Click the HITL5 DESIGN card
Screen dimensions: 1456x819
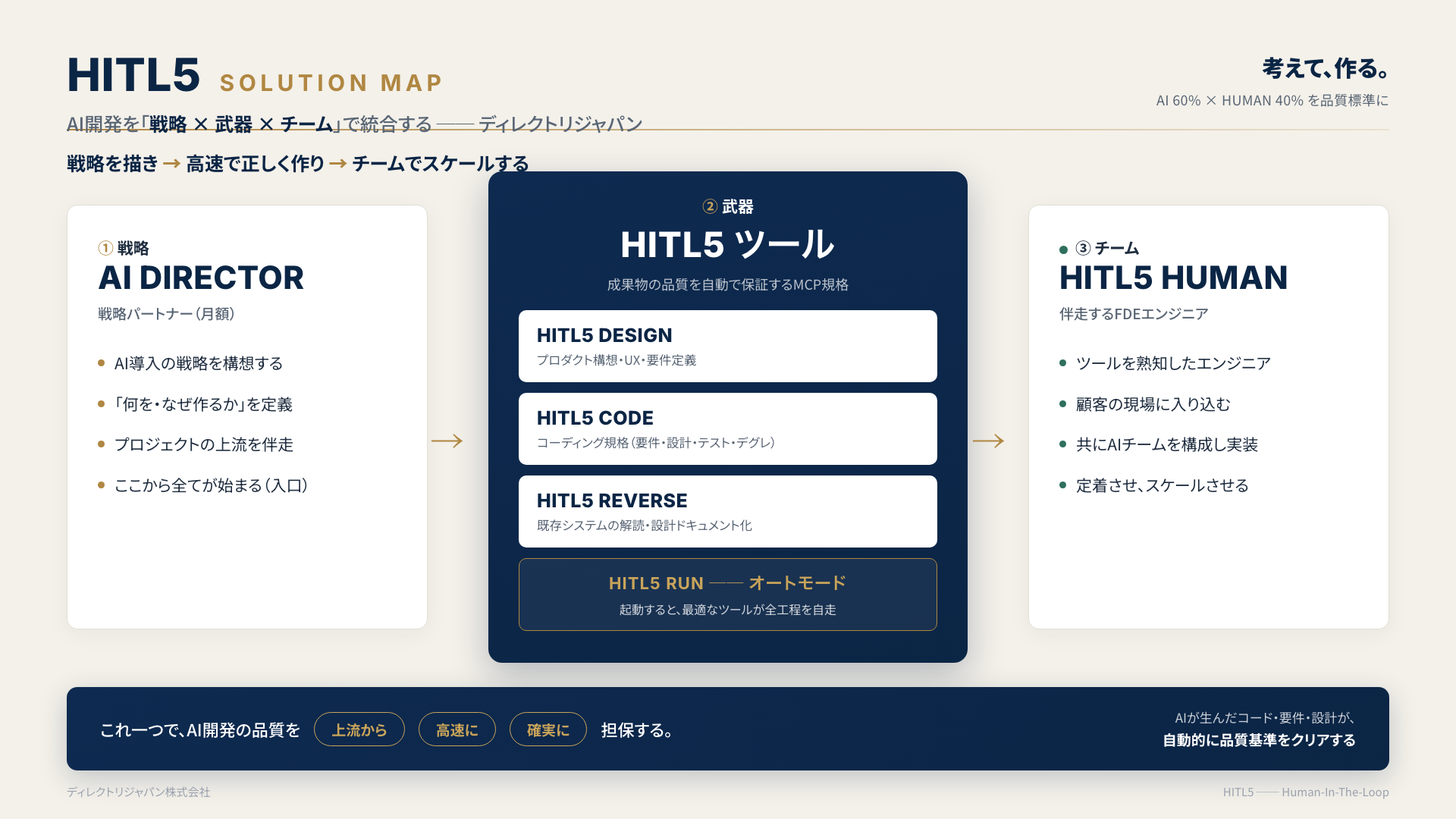pos(728,346)
